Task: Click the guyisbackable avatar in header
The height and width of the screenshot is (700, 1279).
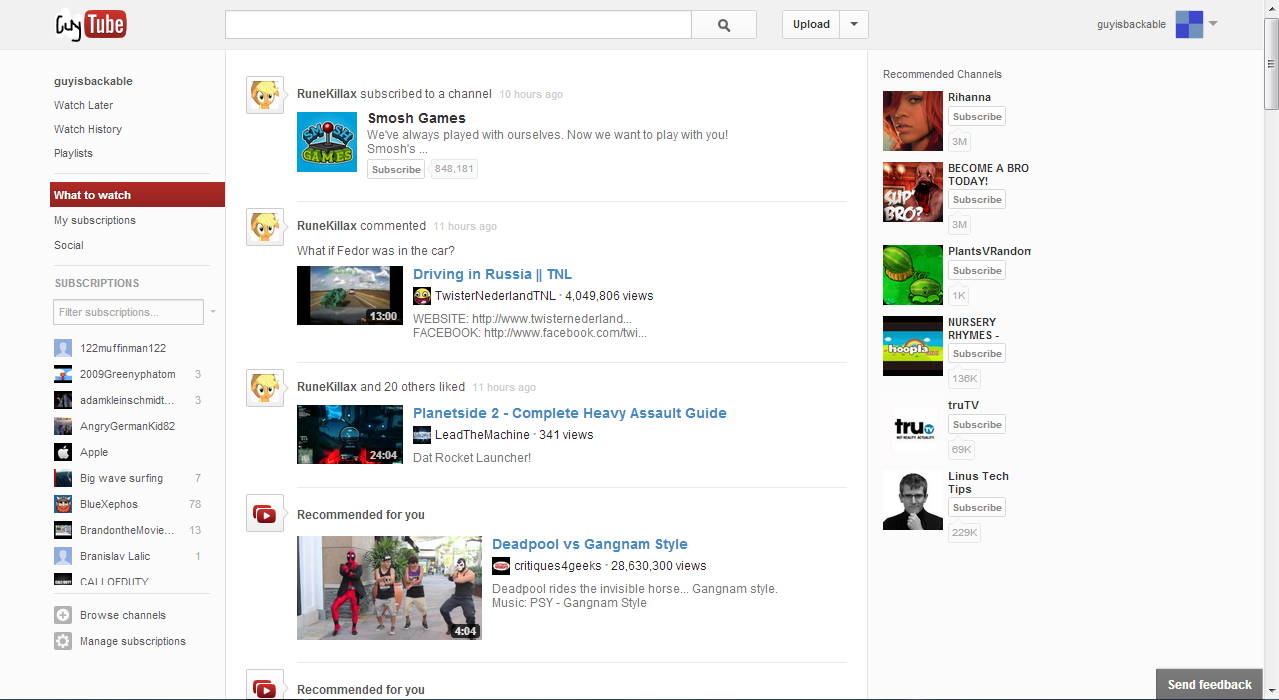Action: [x=1189, y=24]
